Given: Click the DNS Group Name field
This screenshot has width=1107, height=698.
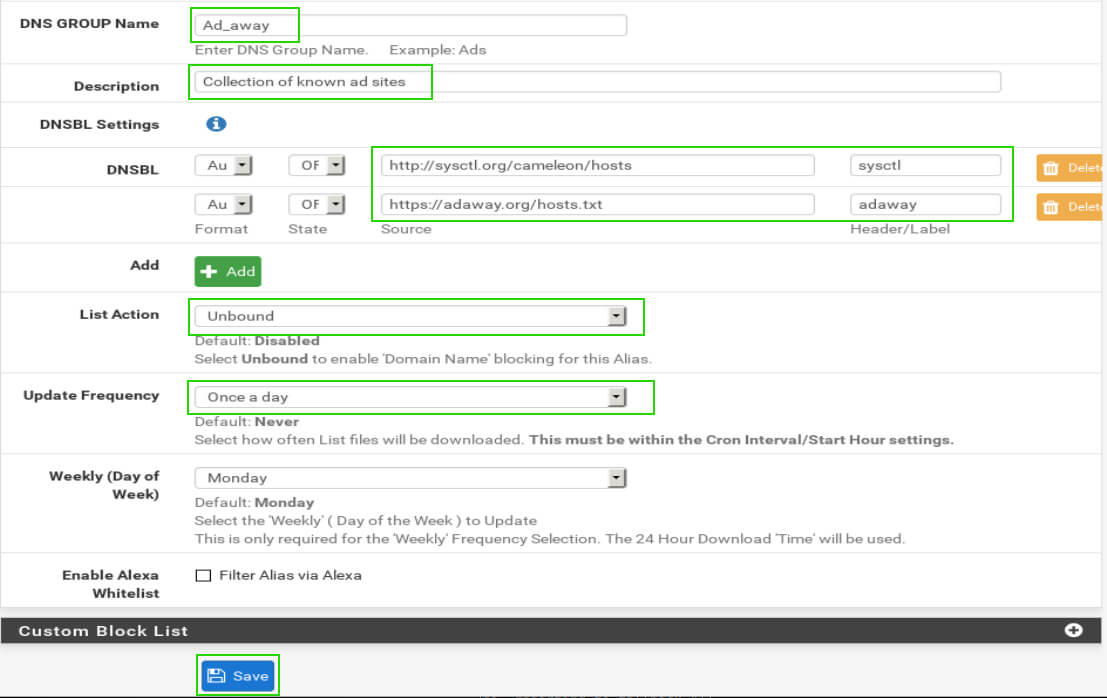Looking at the screenshot, I should [x=410, y=25].
